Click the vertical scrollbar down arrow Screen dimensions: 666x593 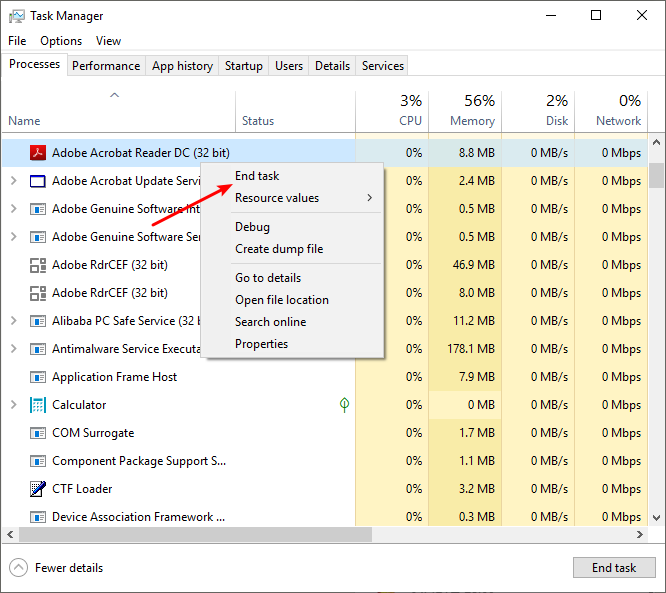(656, 518)
